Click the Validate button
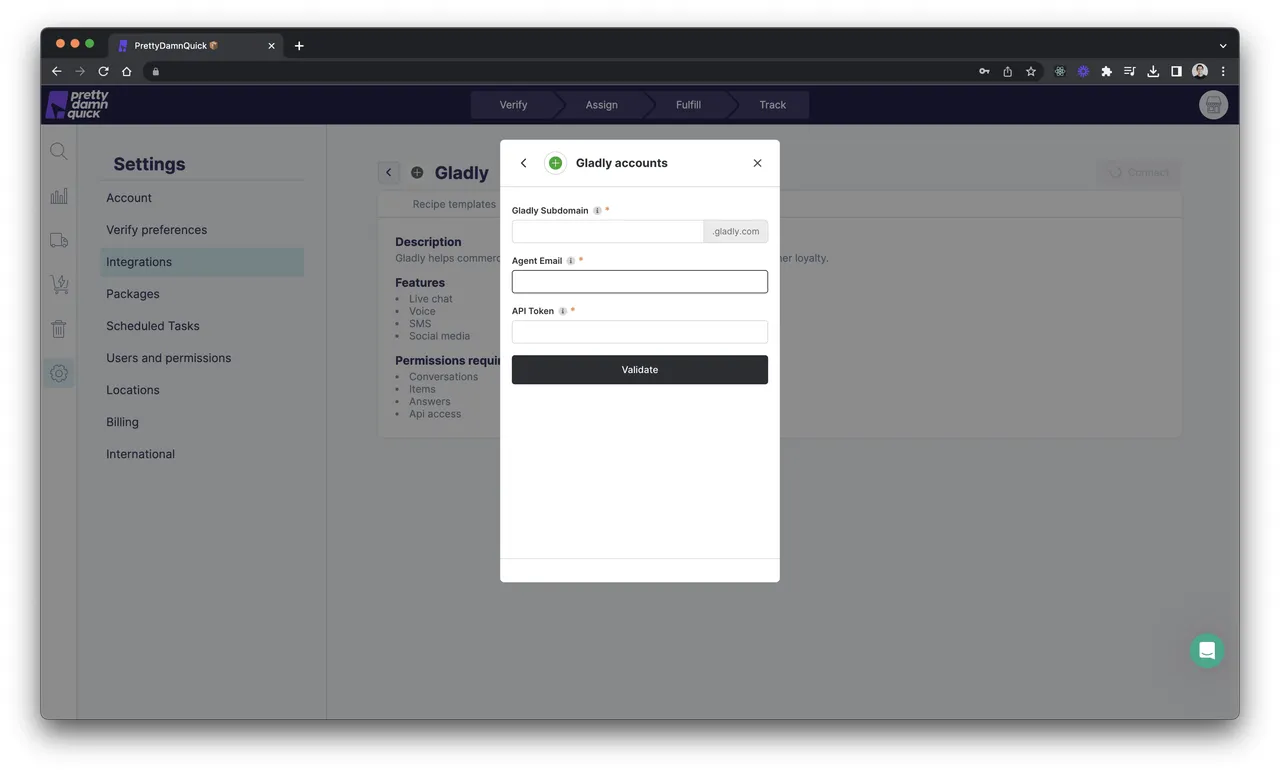This screenshot has width=1280, height=773. [640, 370]
